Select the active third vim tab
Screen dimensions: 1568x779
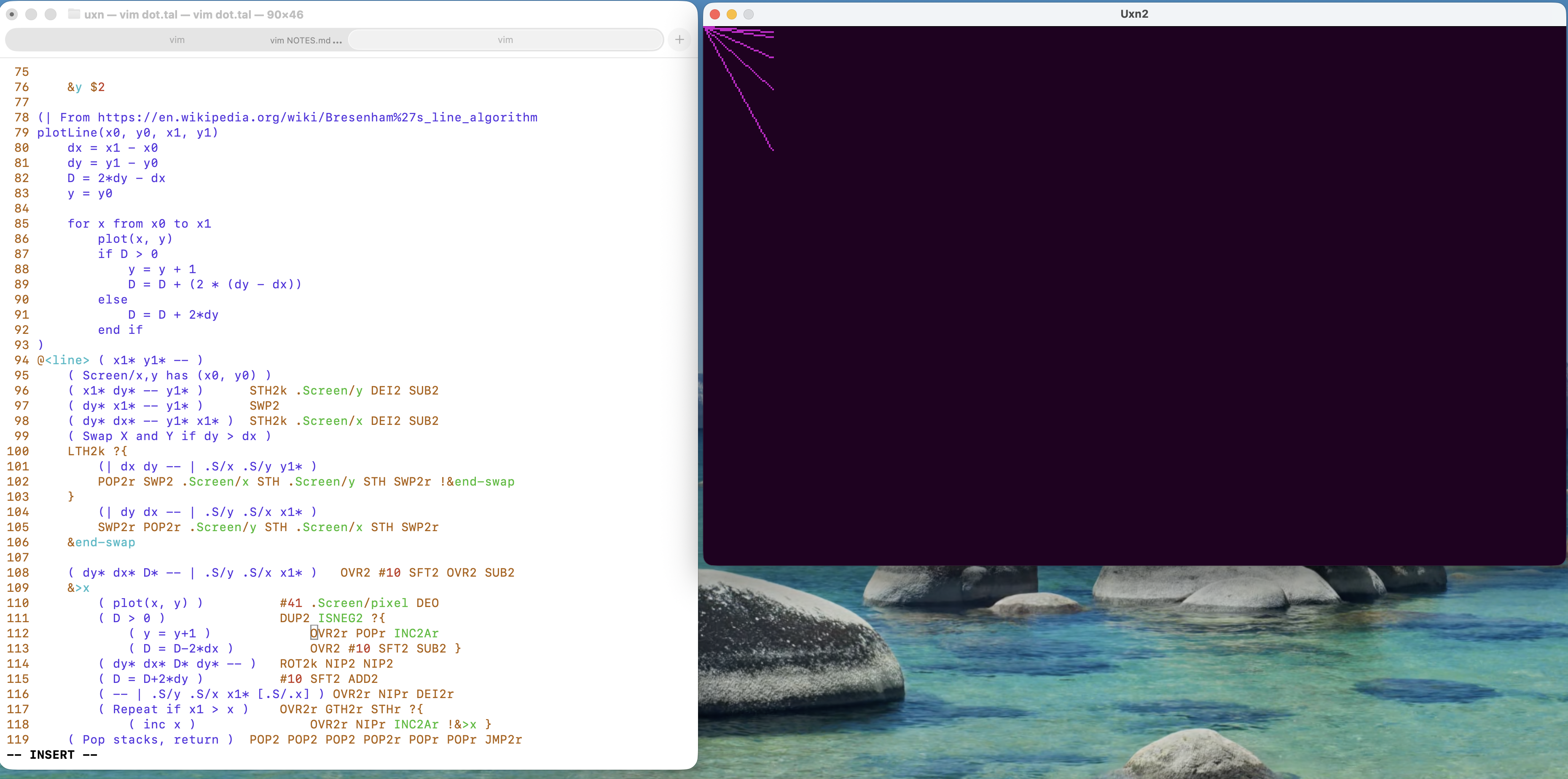click(x=505, y=40)
